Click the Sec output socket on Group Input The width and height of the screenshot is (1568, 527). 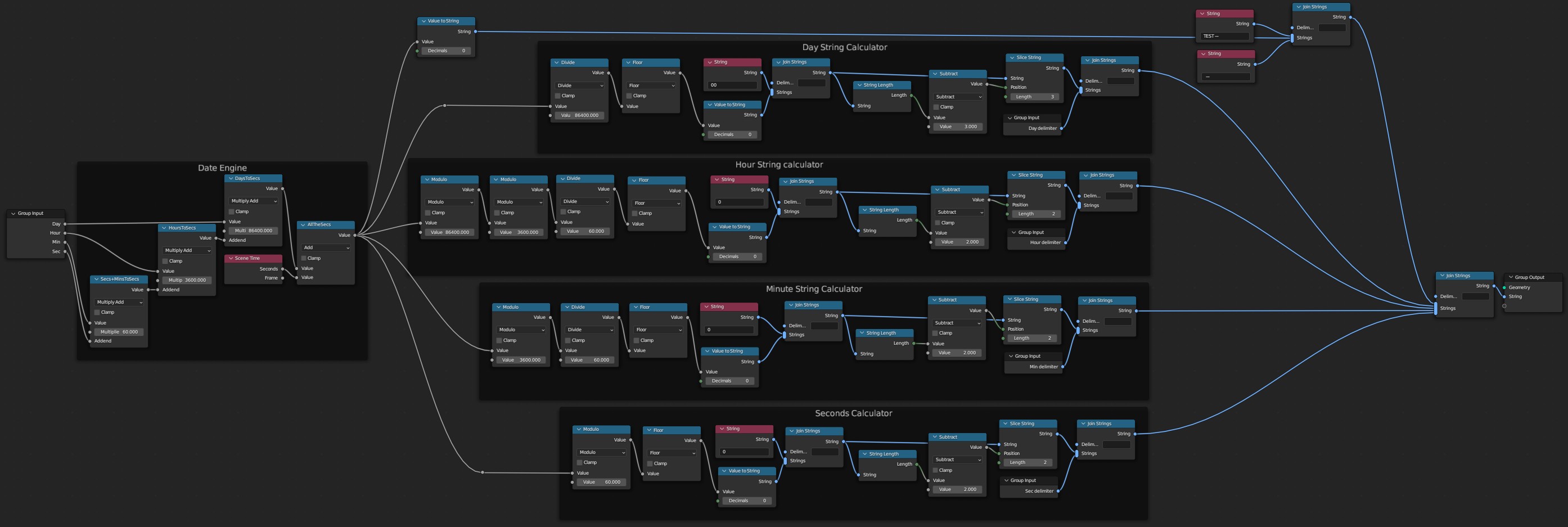65,251
